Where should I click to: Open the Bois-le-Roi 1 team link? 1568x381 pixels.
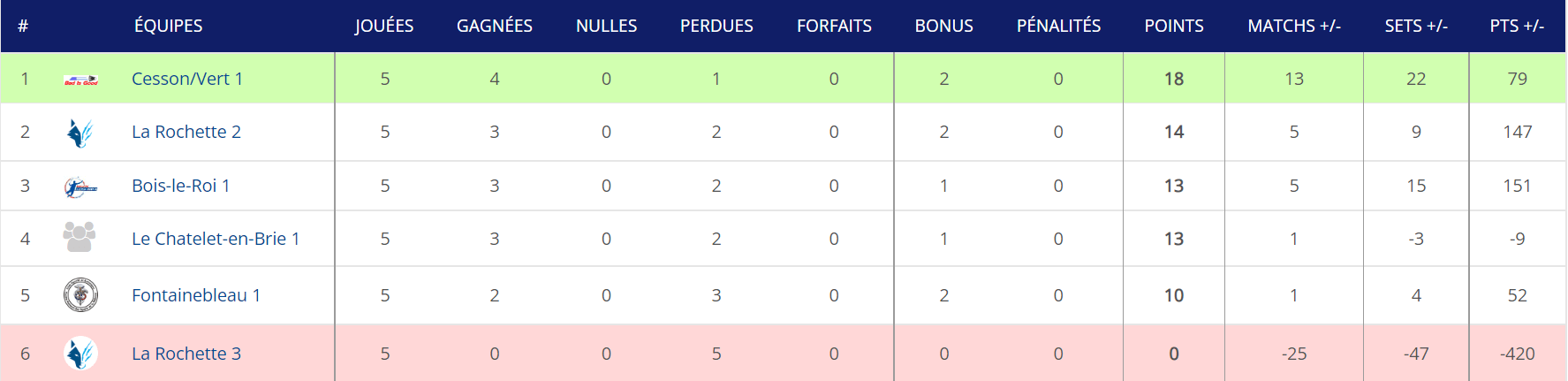tap(180, 186)
